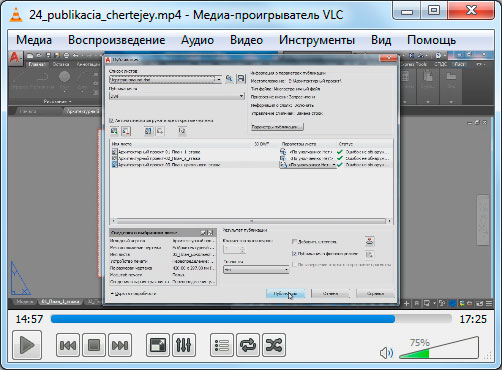Maximize the VLC window

(434, 11)
